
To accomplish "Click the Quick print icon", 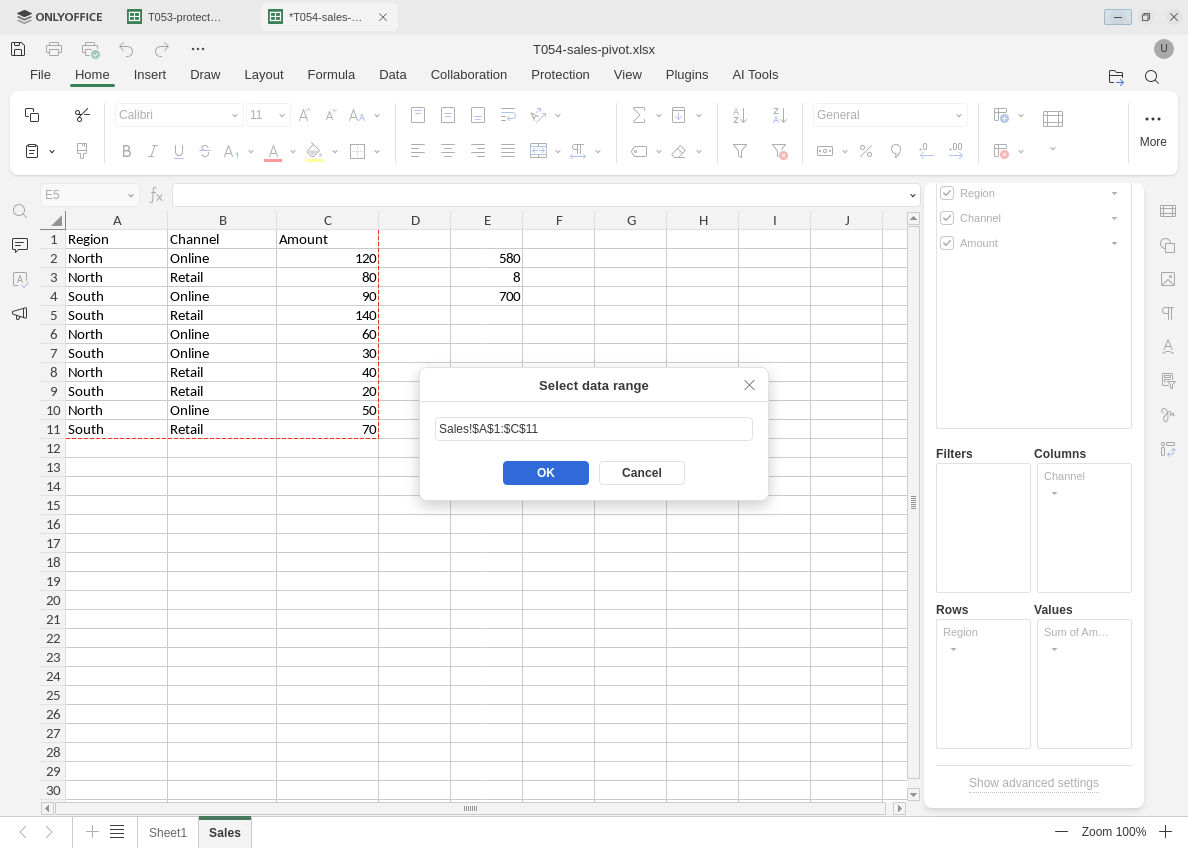I will tap(90, 49).
